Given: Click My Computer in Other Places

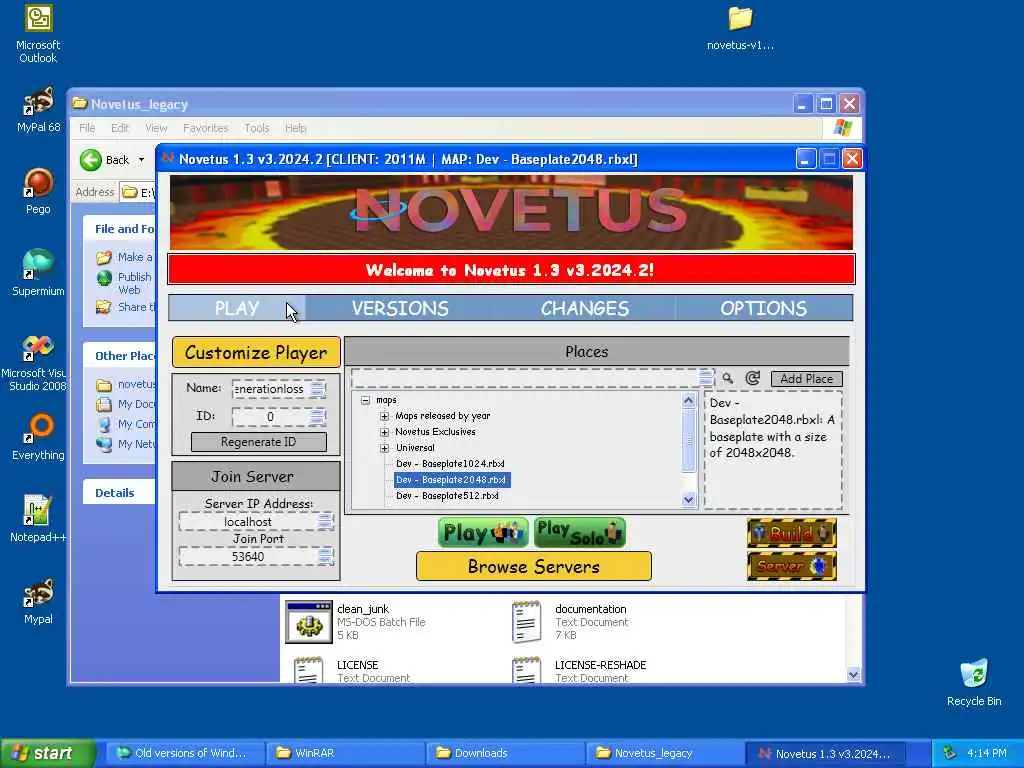Looking at the screenshot, I should [104, 424].
